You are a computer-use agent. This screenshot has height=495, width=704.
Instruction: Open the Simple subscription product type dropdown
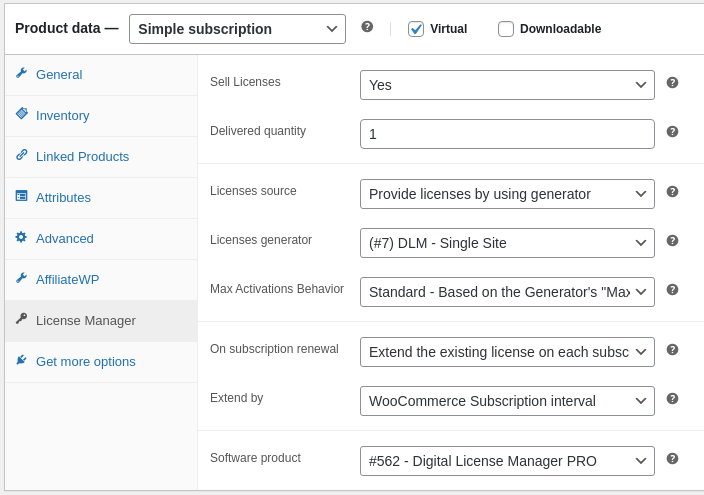237,29
